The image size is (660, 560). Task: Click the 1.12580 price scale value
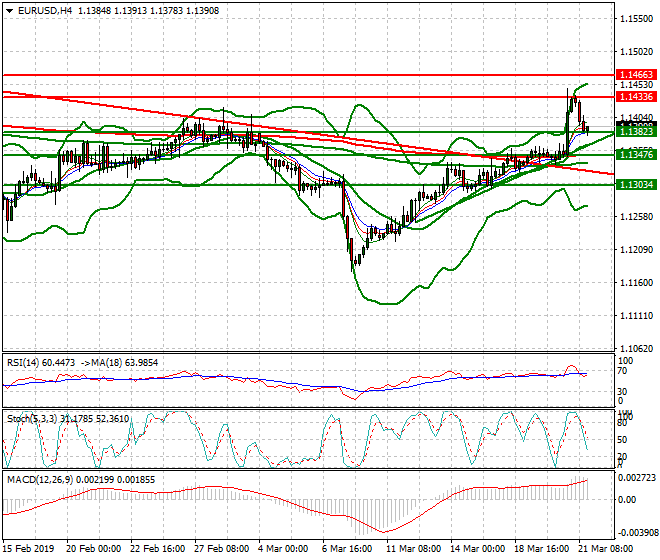point(636,216)
